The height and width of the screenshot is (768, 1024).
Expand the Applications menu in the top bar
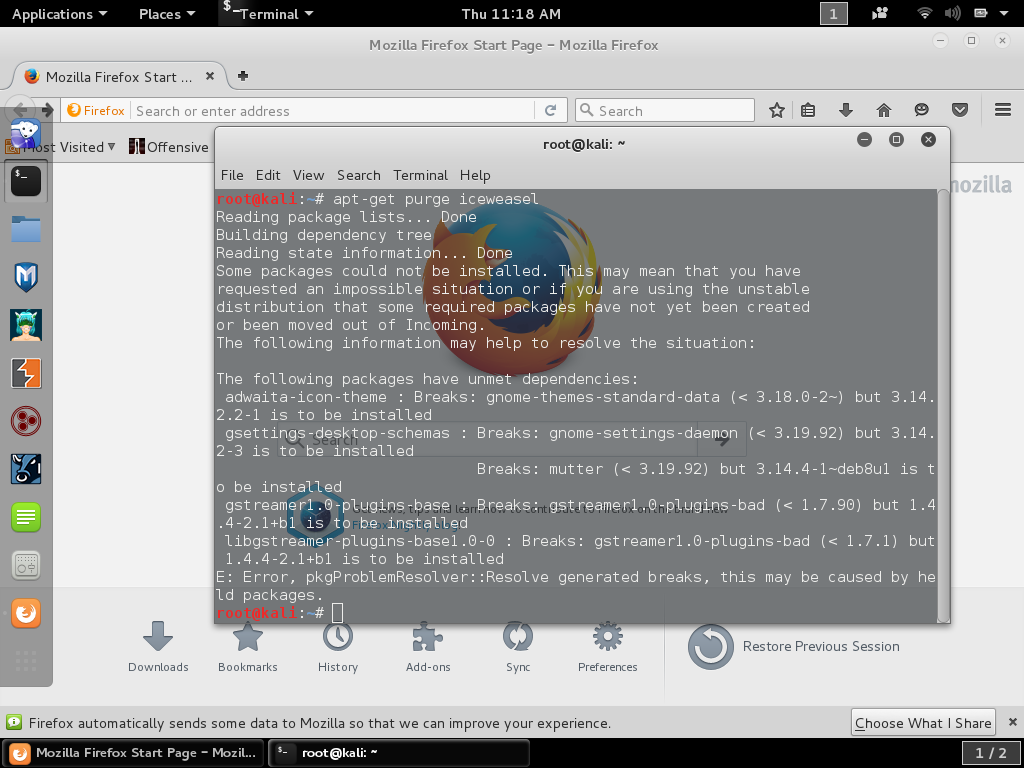click(59, 14)
